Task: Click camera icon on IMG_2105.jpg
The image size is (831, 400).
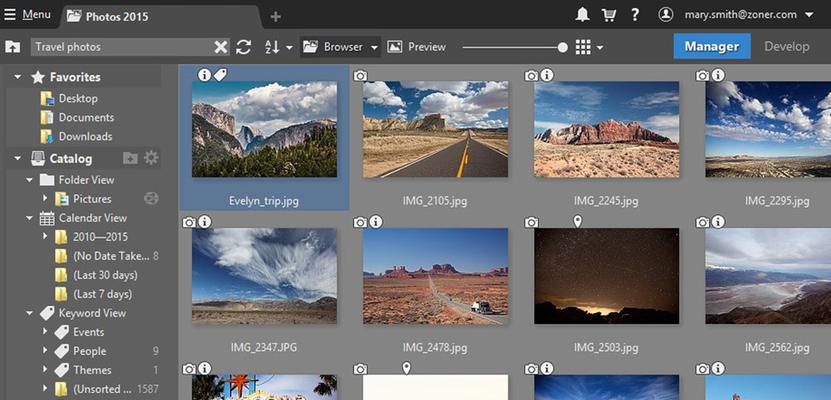Action: click(x=360, y=76)
